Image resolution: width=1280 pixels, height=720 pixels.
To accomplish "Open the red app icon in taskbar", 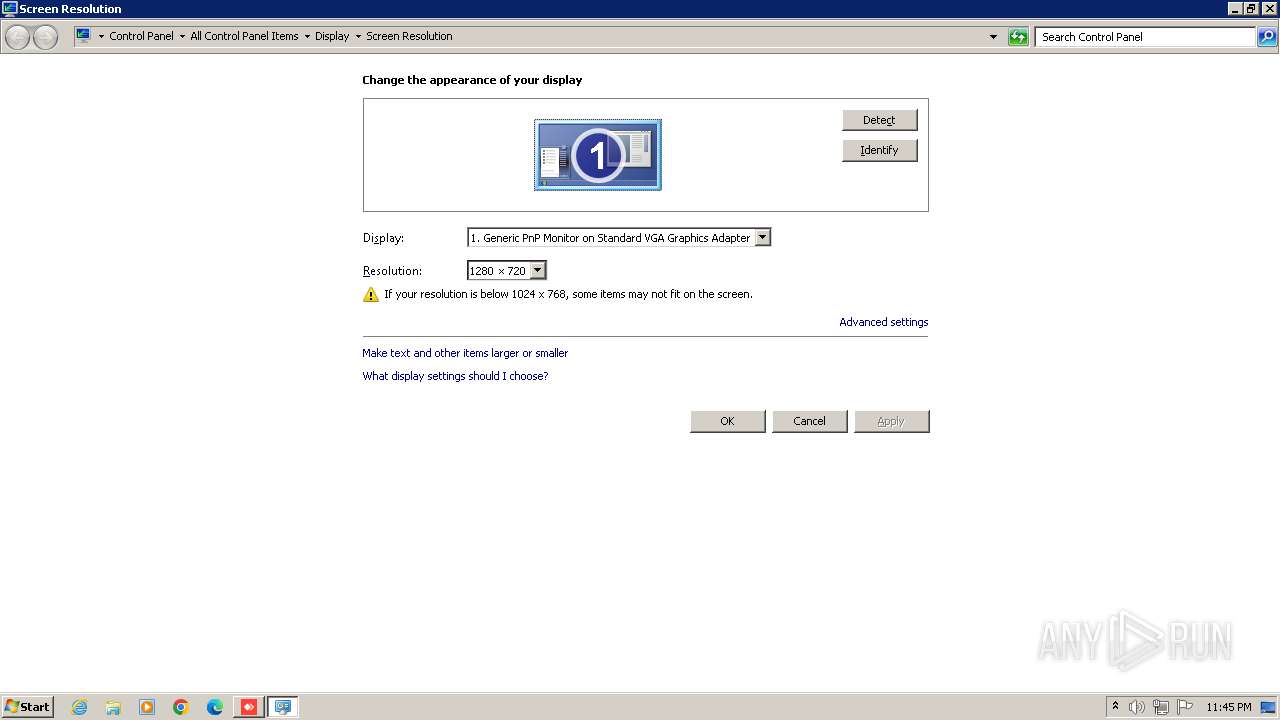I will (249, 707).
